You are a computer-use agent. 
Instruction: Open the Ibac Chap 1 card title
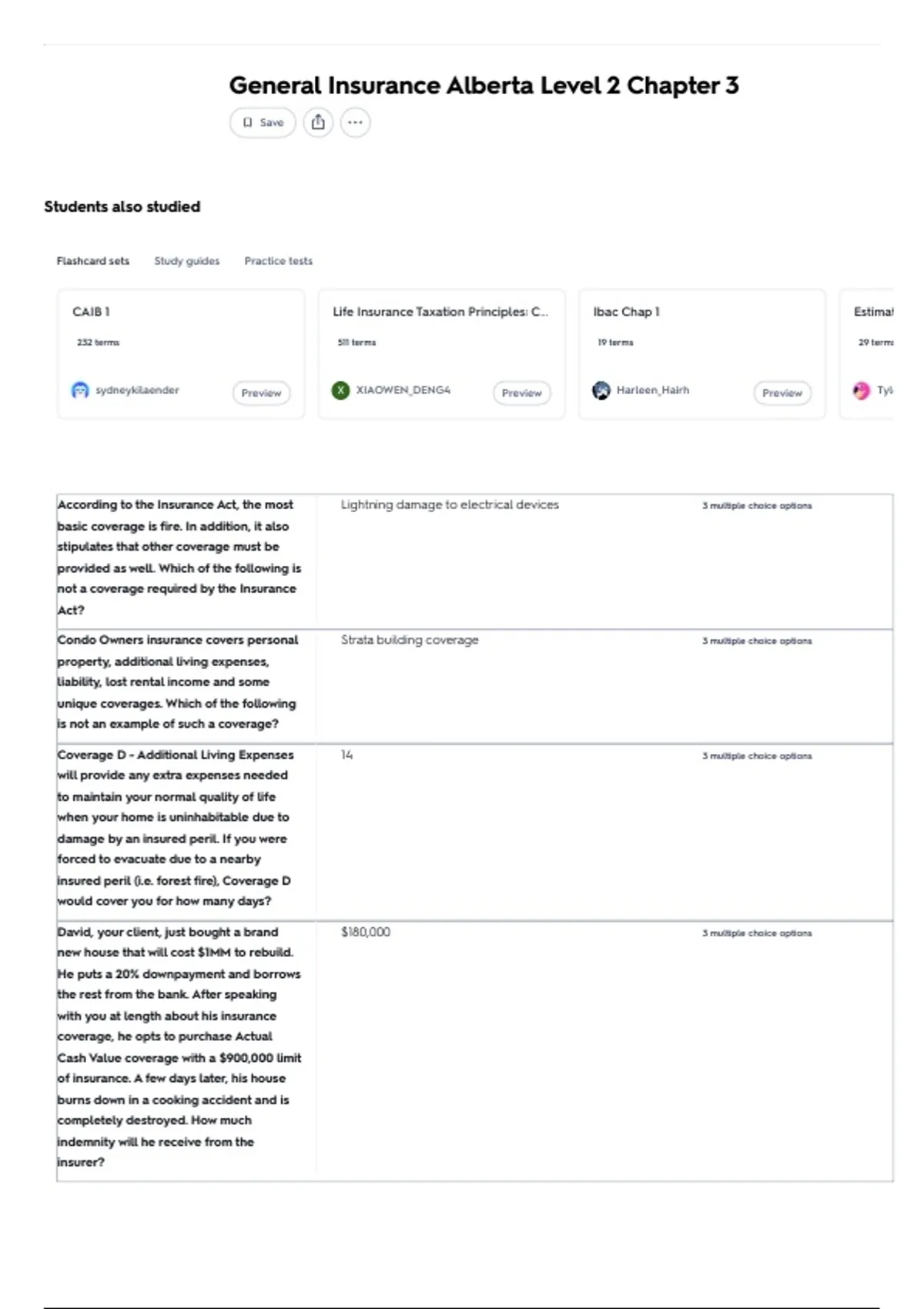pyautogui.click(x=626, y=312)
